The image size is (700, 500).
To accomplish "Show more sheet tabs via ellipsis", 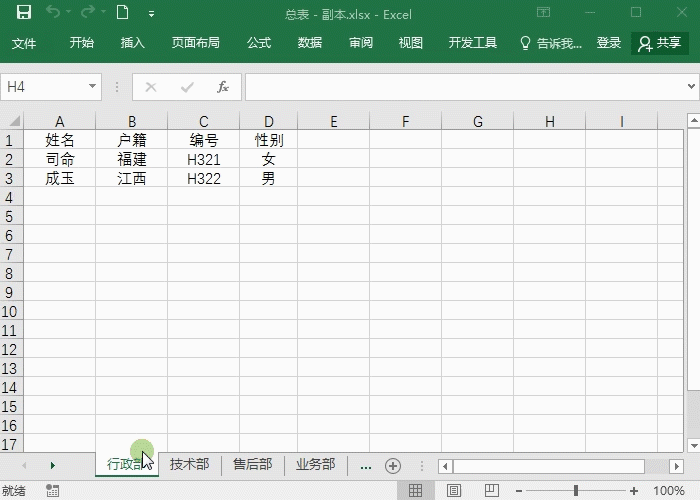I will pyautogui.click(x=366, y=467).
